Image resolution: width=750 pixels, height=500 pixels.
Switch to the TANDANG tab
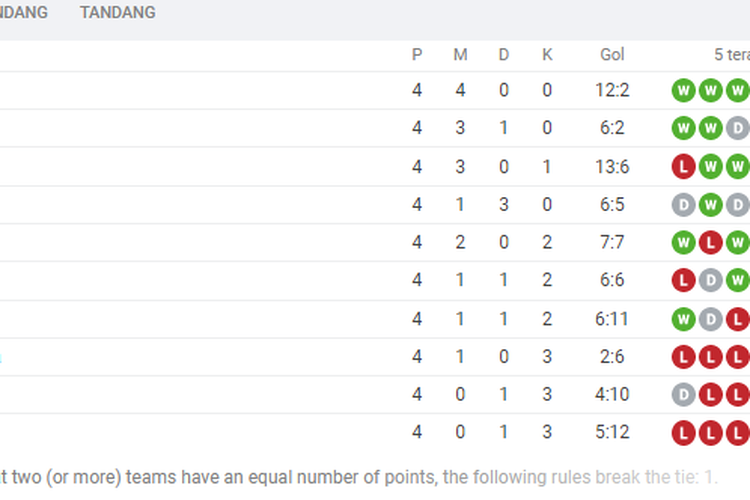tap(118, 13)
